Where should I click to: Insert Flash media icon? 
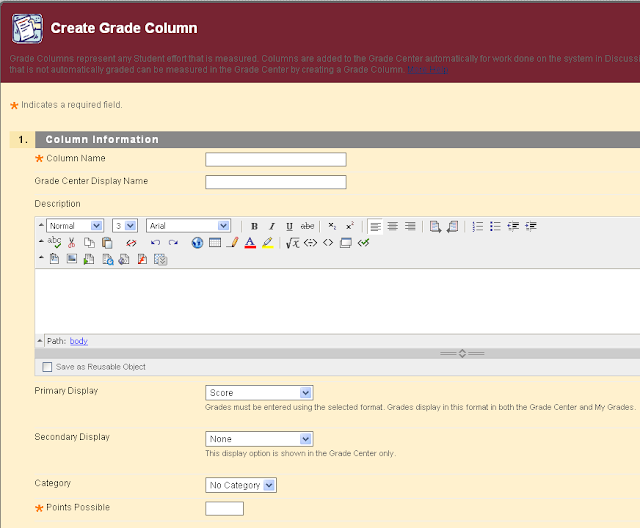click(142, 259)
